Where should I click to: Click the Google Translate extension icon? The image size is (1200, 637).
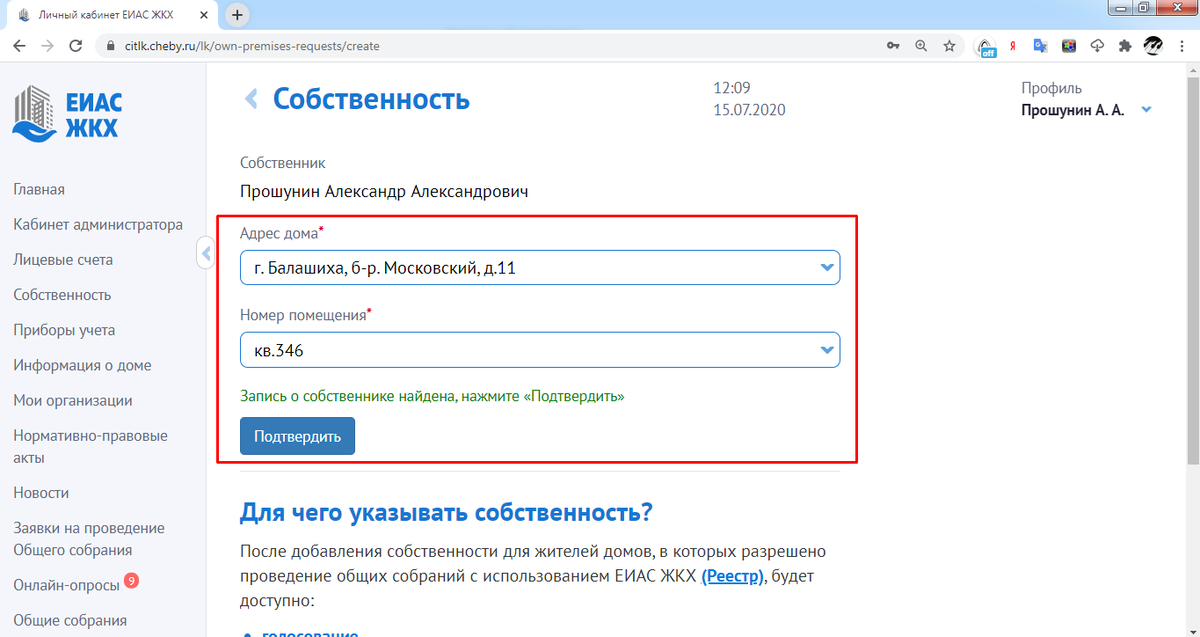[1041, 46]
